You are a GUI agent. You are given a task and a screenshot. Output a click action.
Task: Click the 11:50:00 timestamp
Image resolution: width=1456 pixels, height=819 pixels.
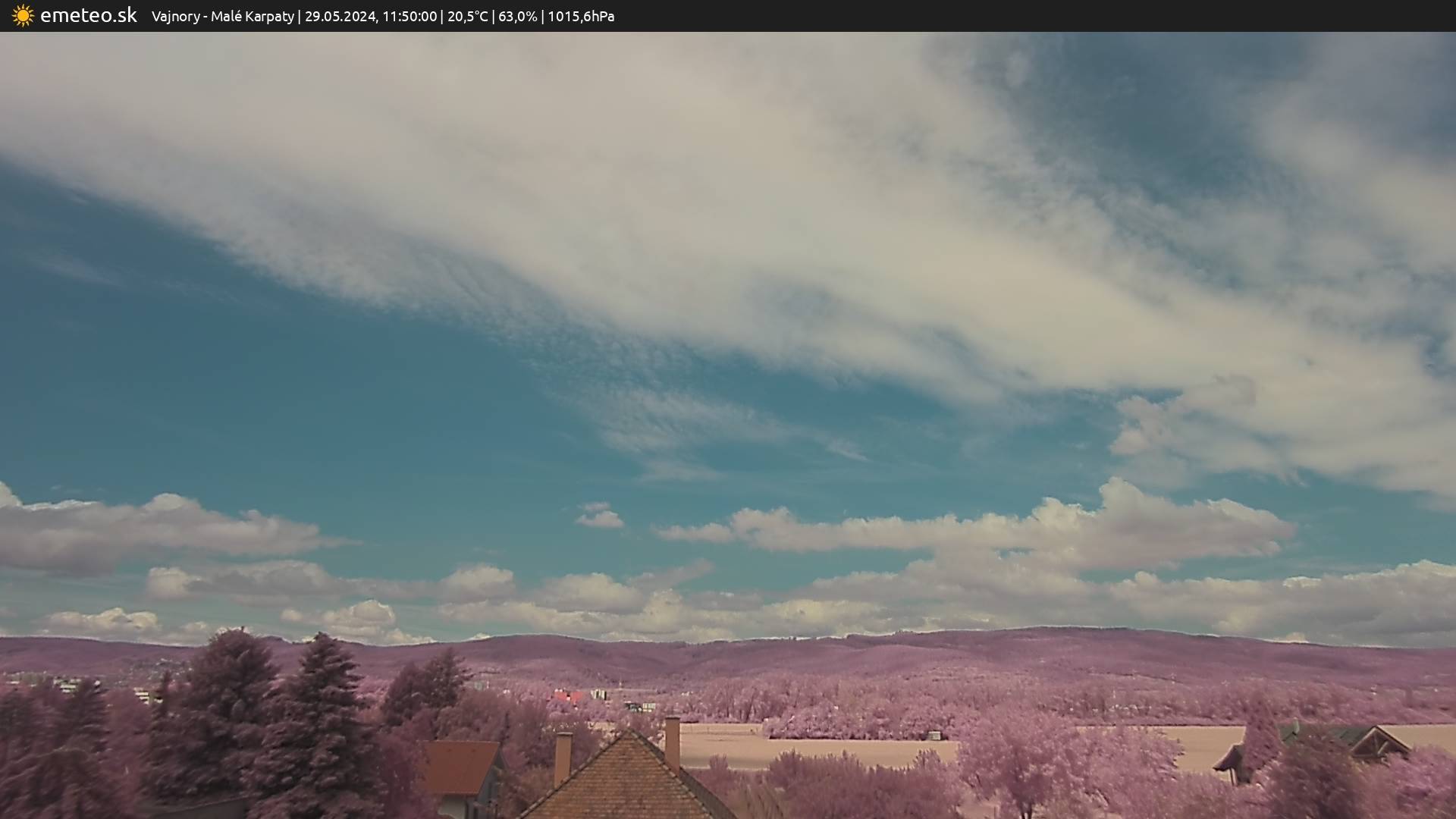(409, 17)
